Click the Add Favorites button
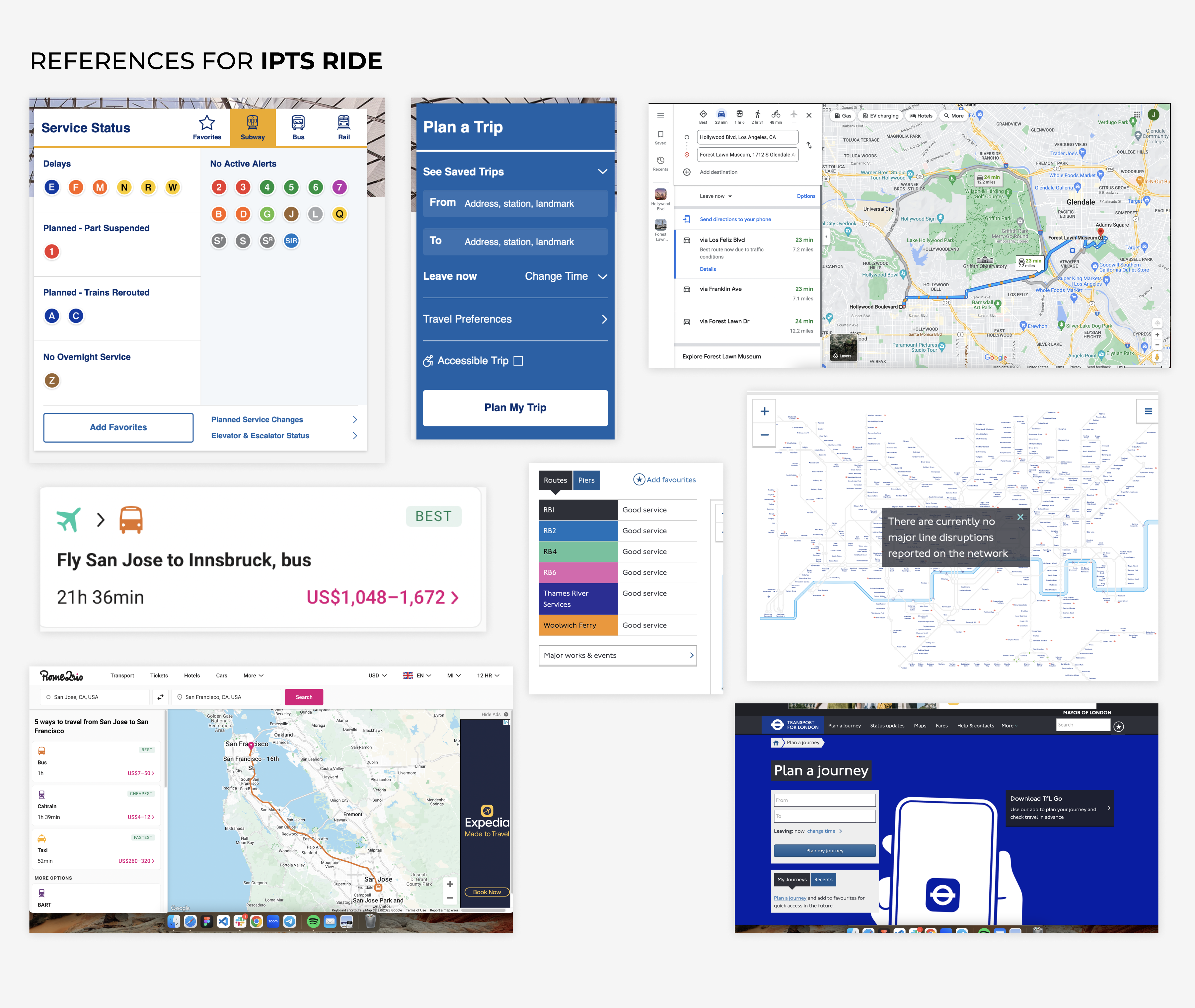This screenshot has width=1195, height=1008. click(x=118, y=427)
